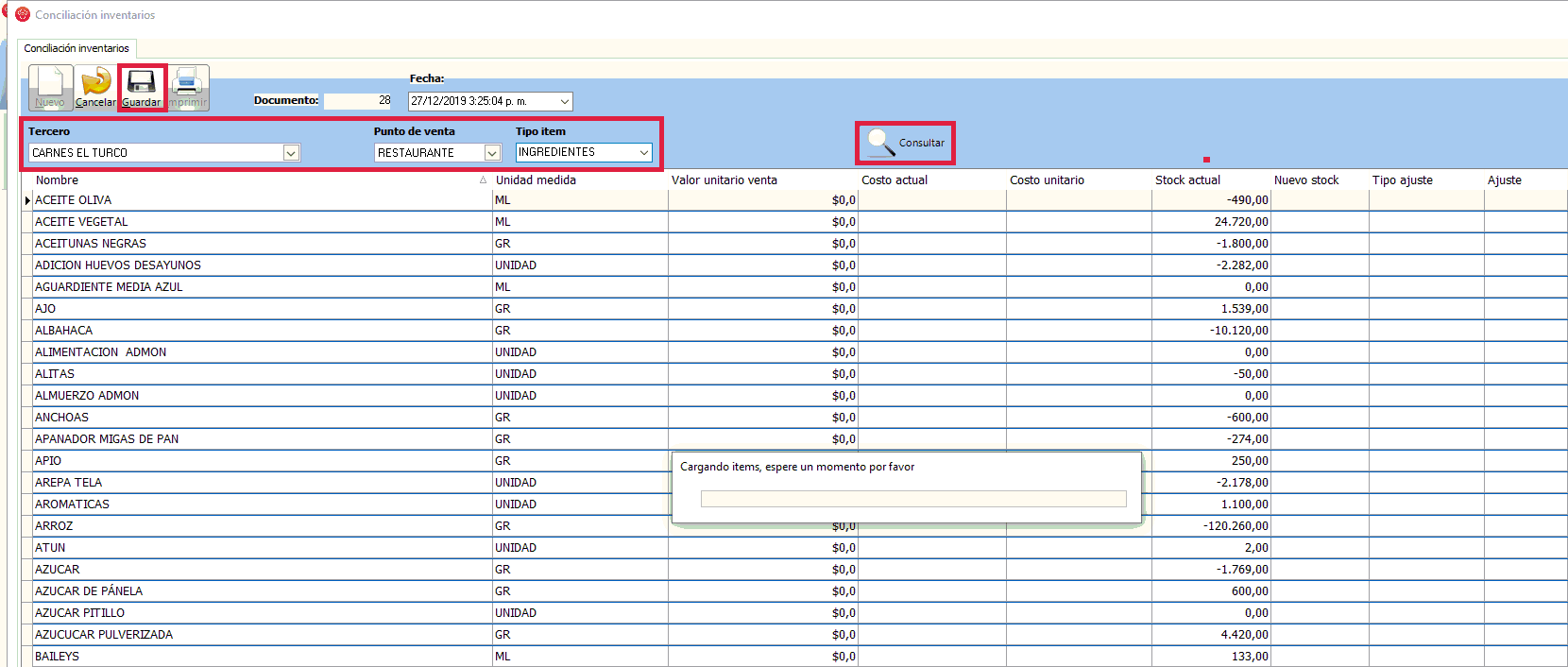Image resolution: width=1568 pixels, height=667 pixels.
Task: Click the app logo in title bar
Action: pos(23,14)
